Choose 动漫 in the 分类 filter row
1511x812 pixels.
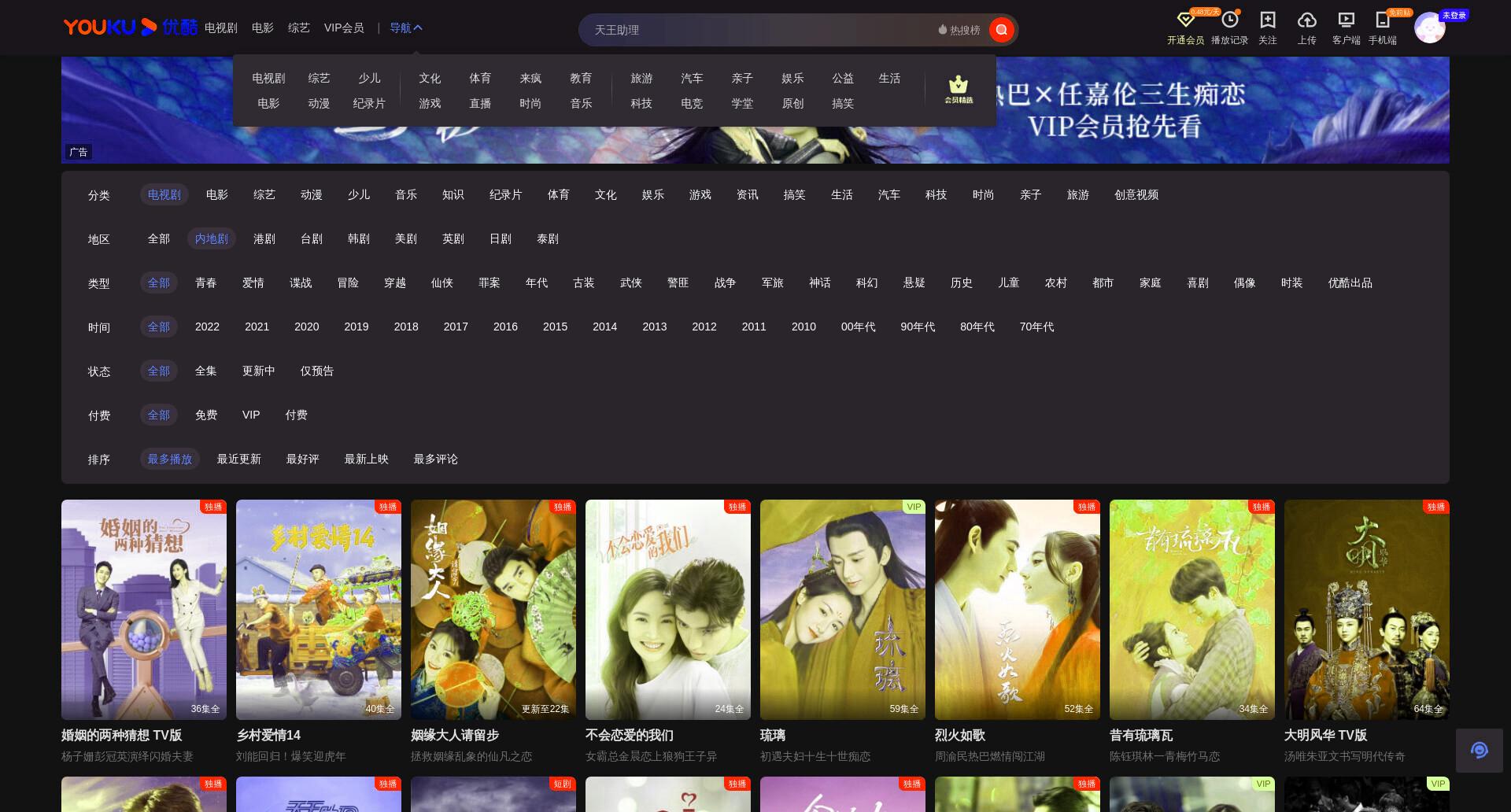click(x=312, y=194)
